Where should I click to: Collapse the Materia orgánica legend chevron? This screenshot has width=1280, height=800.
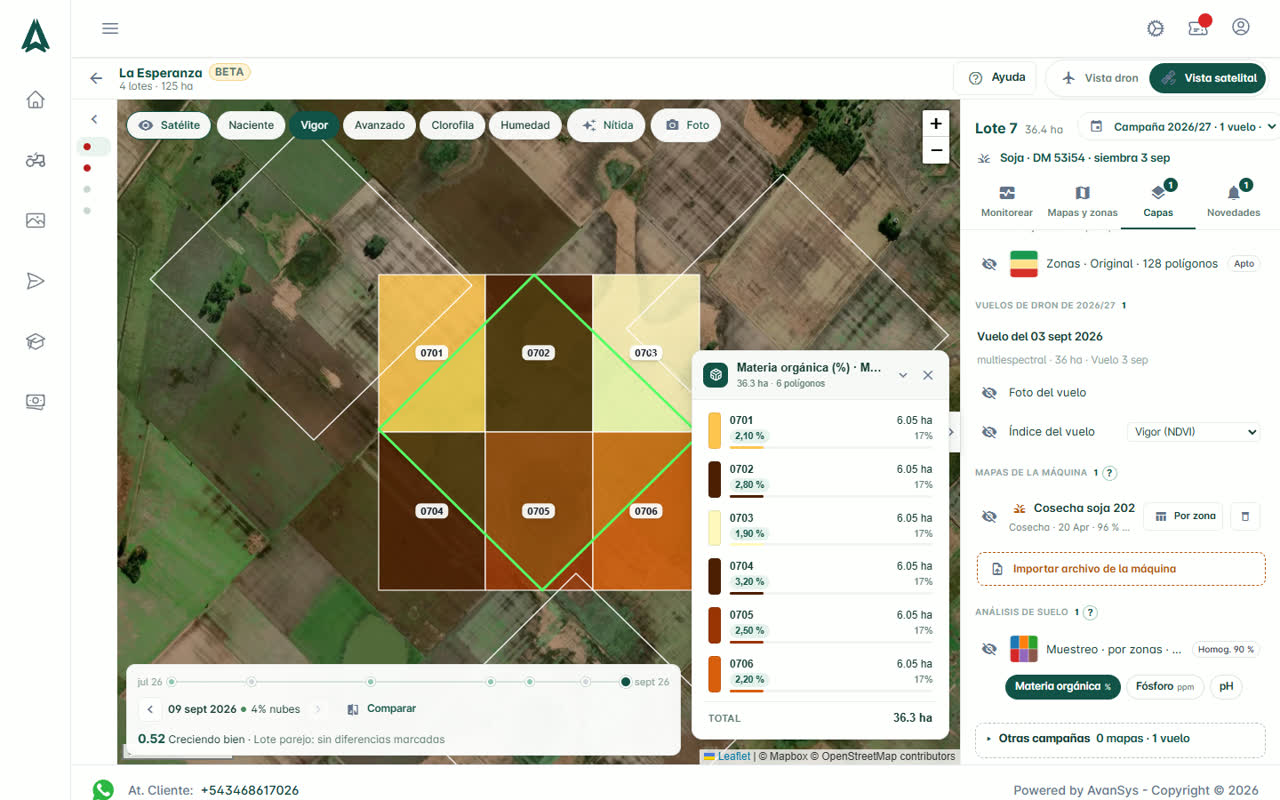[x=903, y=375]
